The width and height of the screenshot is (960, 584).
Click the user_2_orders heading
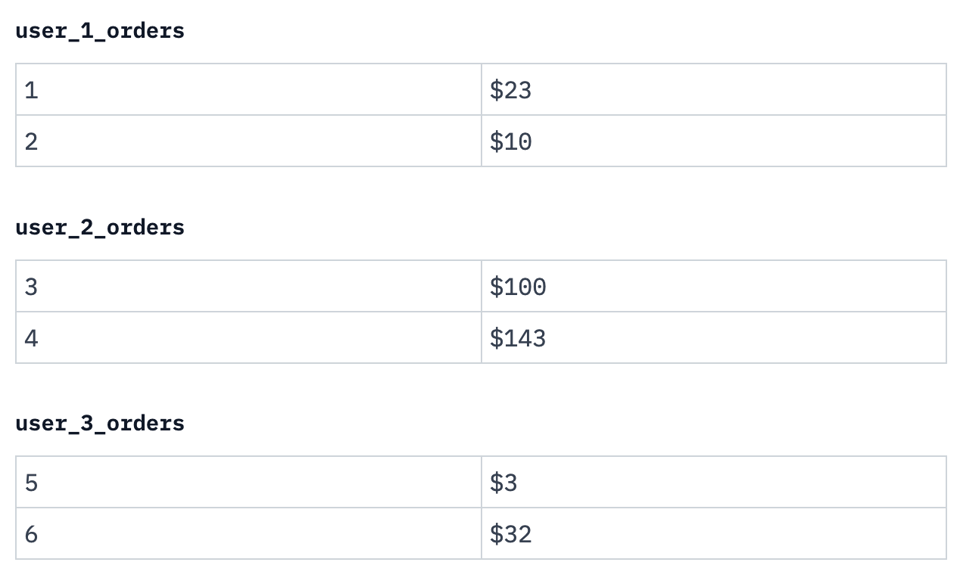pyautogui.click(x=100, y=227)
